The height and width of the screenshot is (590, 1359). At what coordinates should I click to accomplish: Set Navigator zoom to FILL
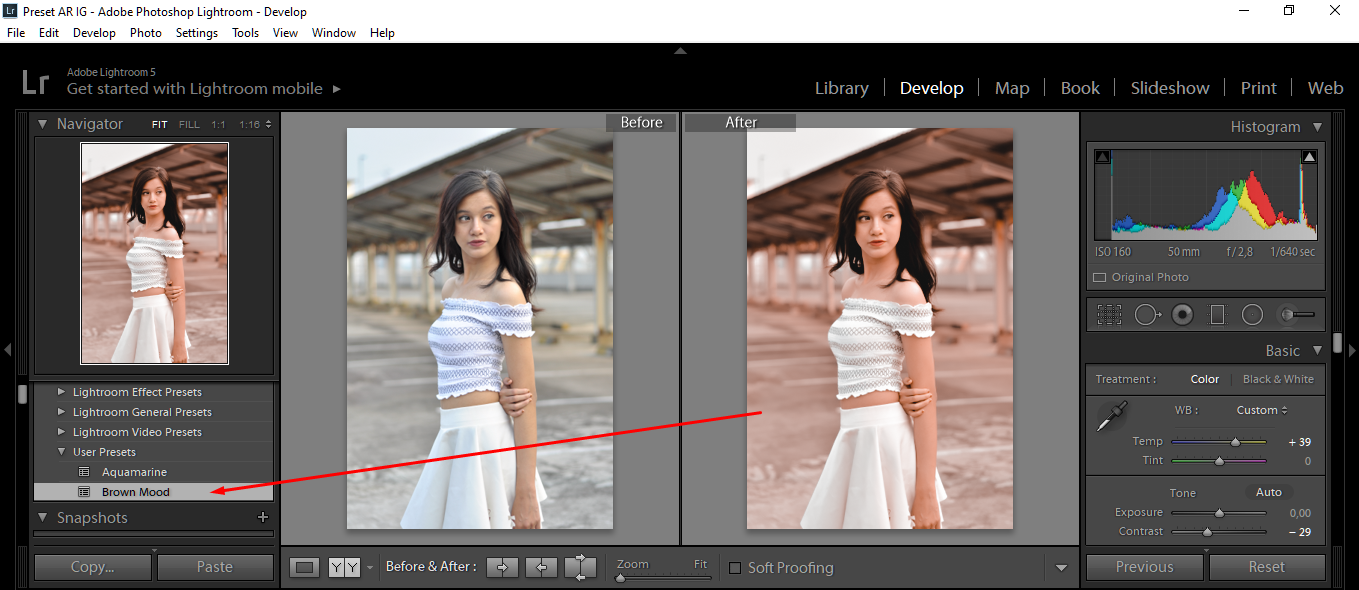point(189,125)
